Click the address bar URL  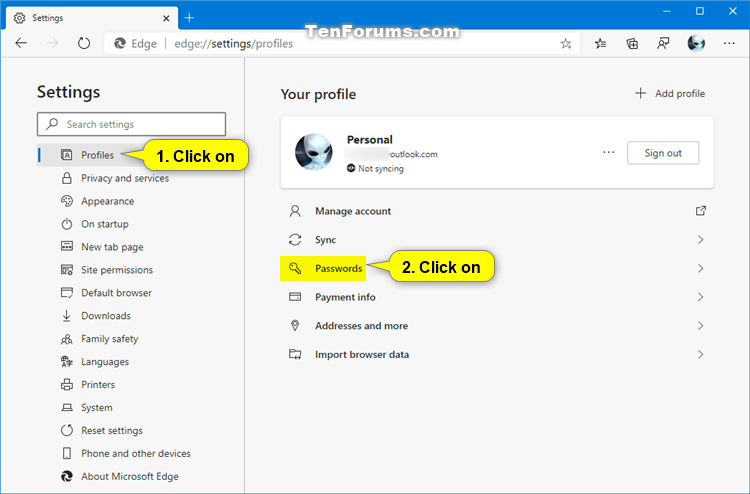[x=233, y=44]
